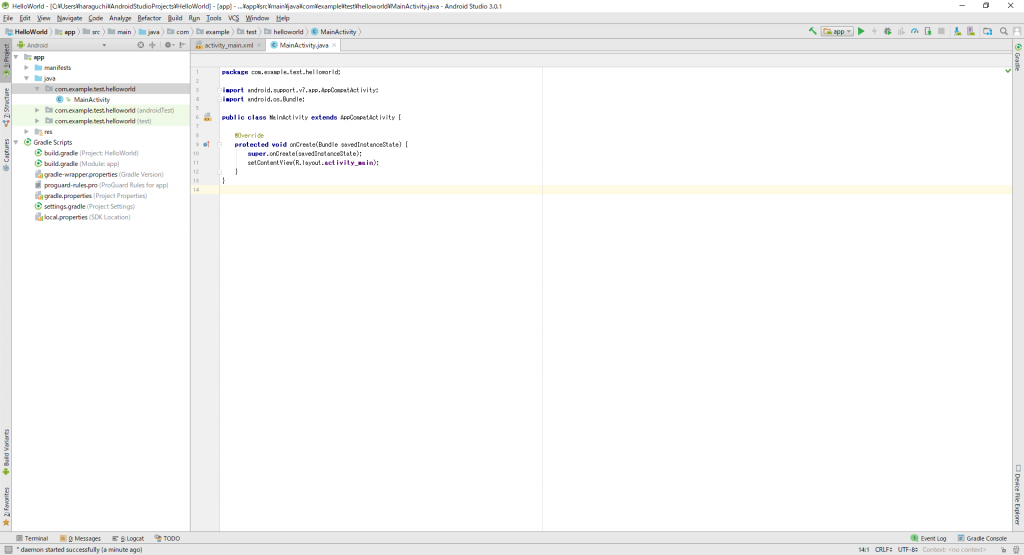Open the Android view selector dropdown
The height and width of the screenshot is (555, 1024).
62,45
